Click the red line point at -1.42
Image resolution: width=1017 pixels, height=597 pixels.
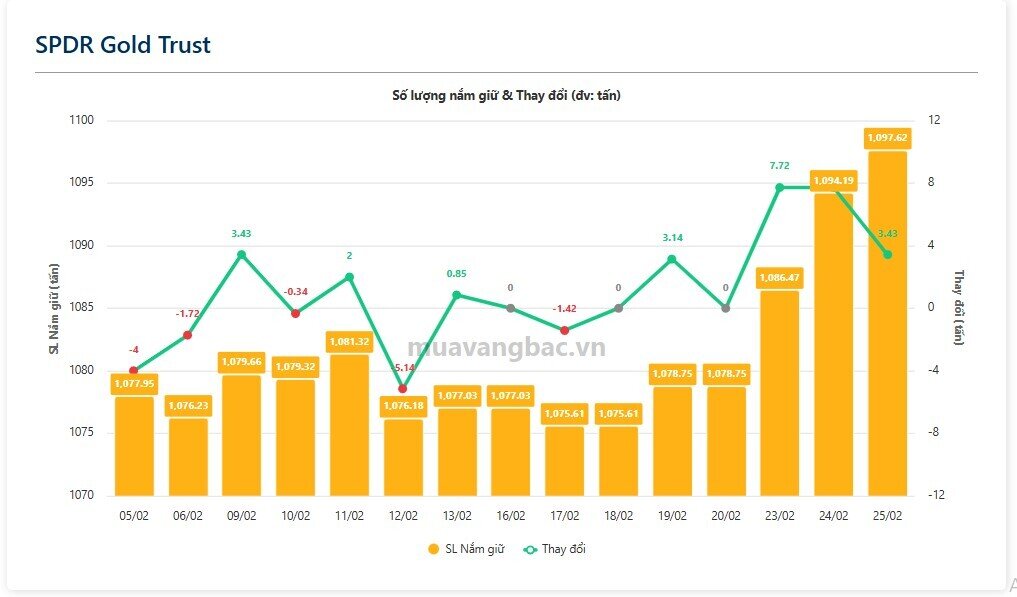click(x=564, y=330)
